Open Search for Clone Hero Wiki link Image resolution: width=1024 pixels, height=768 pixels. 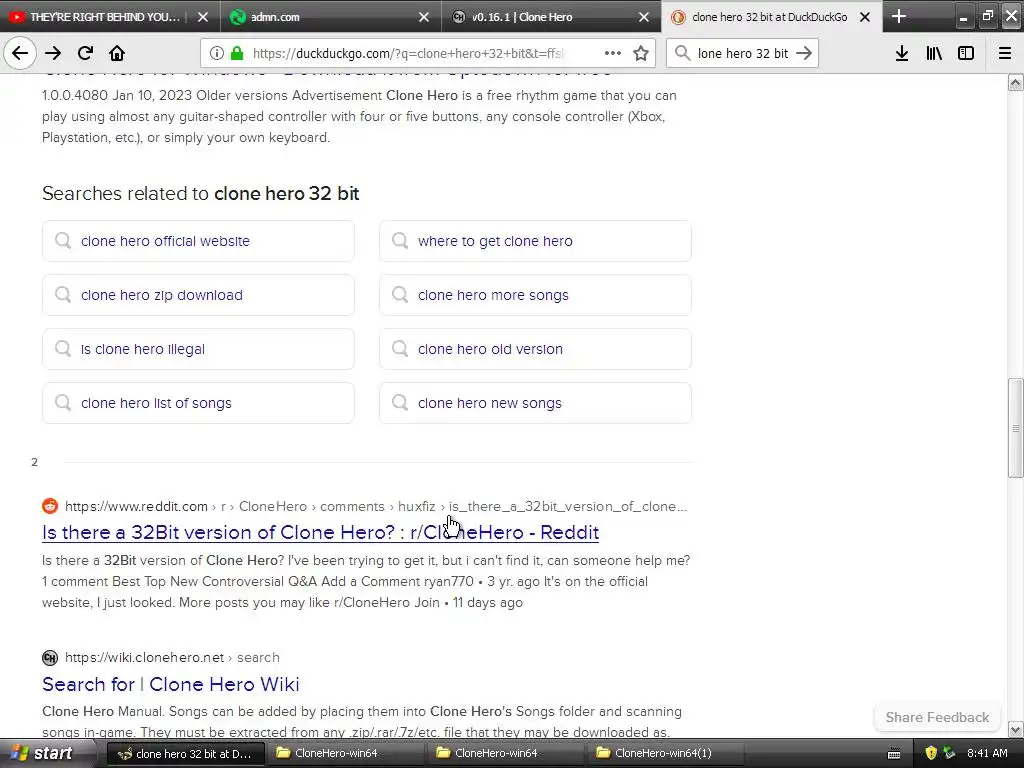(x=170, y=684)
